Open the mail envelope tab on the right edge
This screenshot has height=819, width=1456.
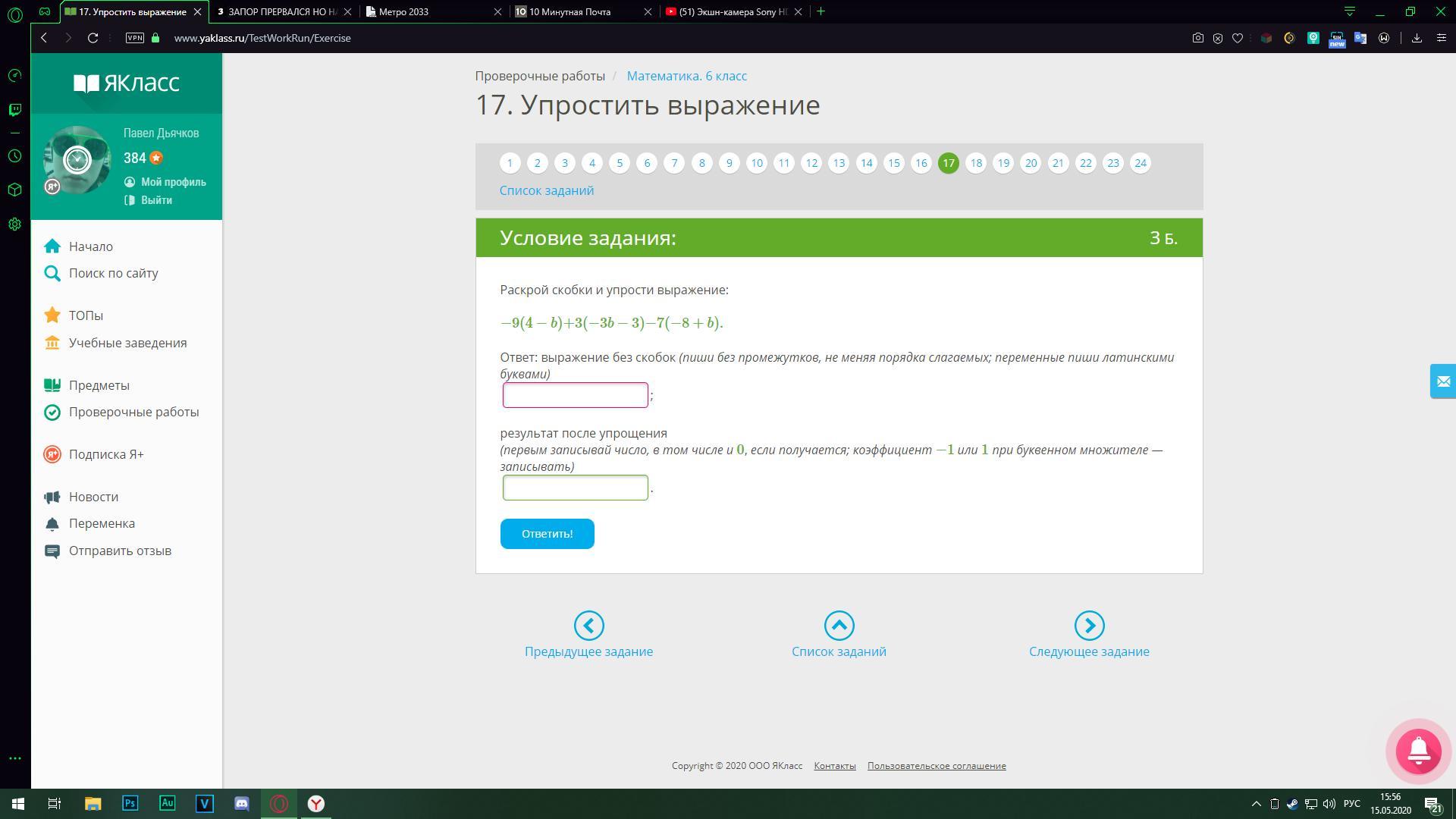point(1443,381)
